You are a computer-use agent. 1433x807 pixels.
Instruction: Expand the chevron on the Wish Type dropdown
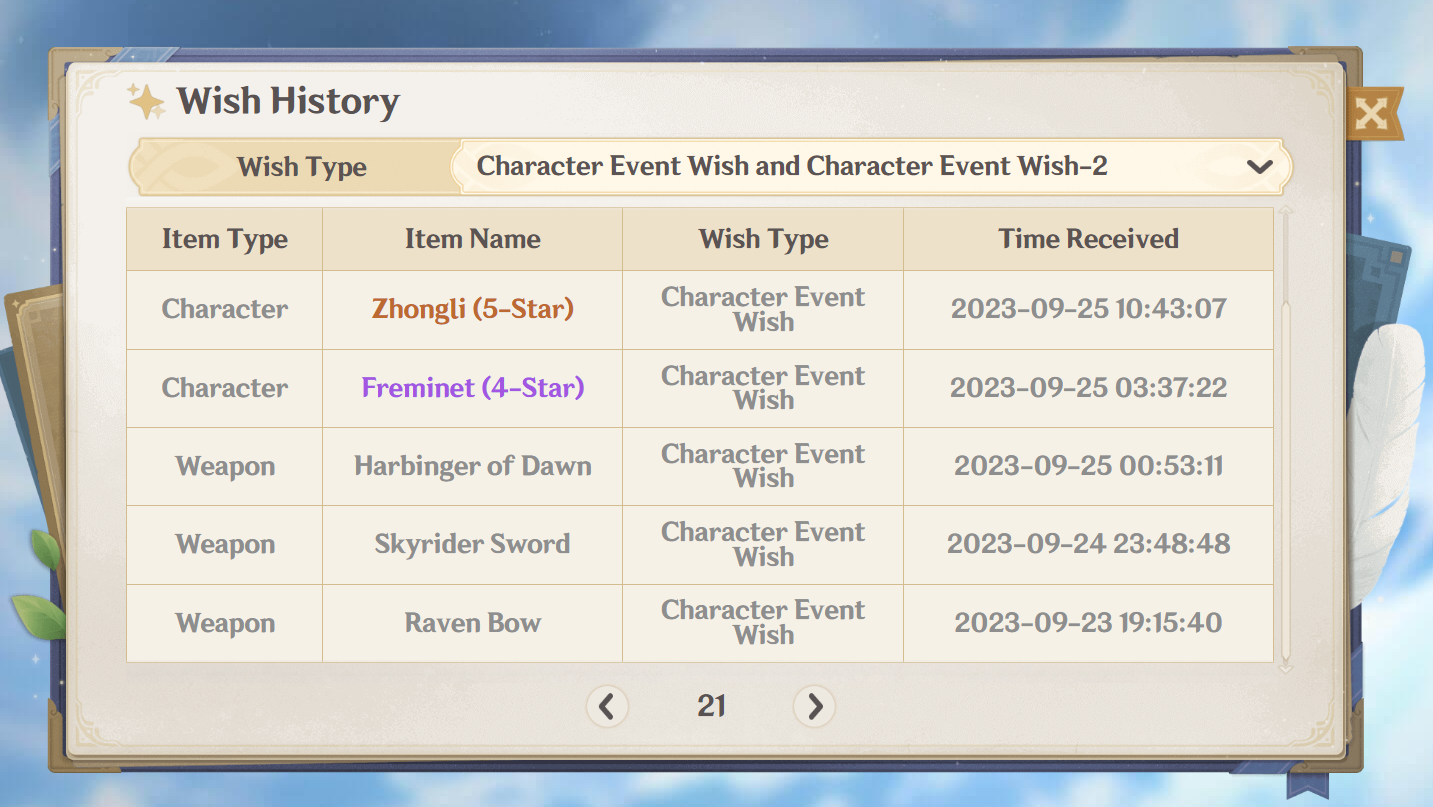(x=1258, y=166)
